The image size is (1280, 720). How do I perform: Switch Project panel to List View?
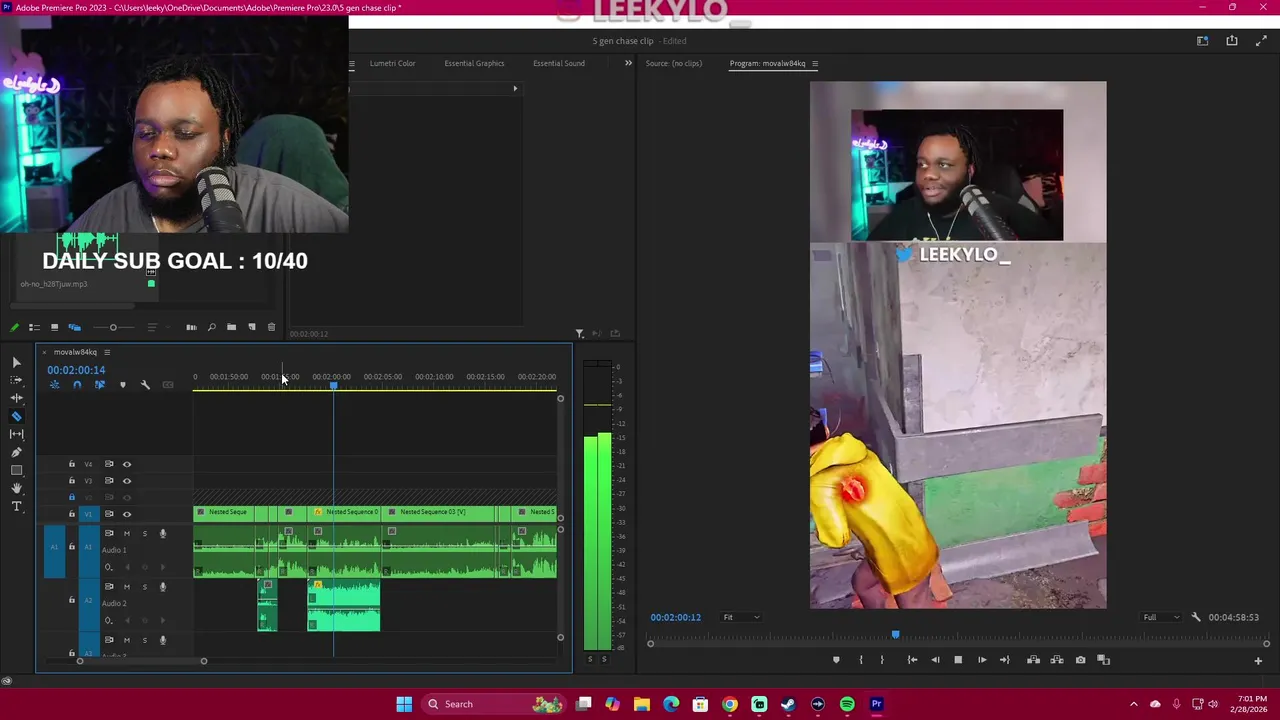(34, 327)
